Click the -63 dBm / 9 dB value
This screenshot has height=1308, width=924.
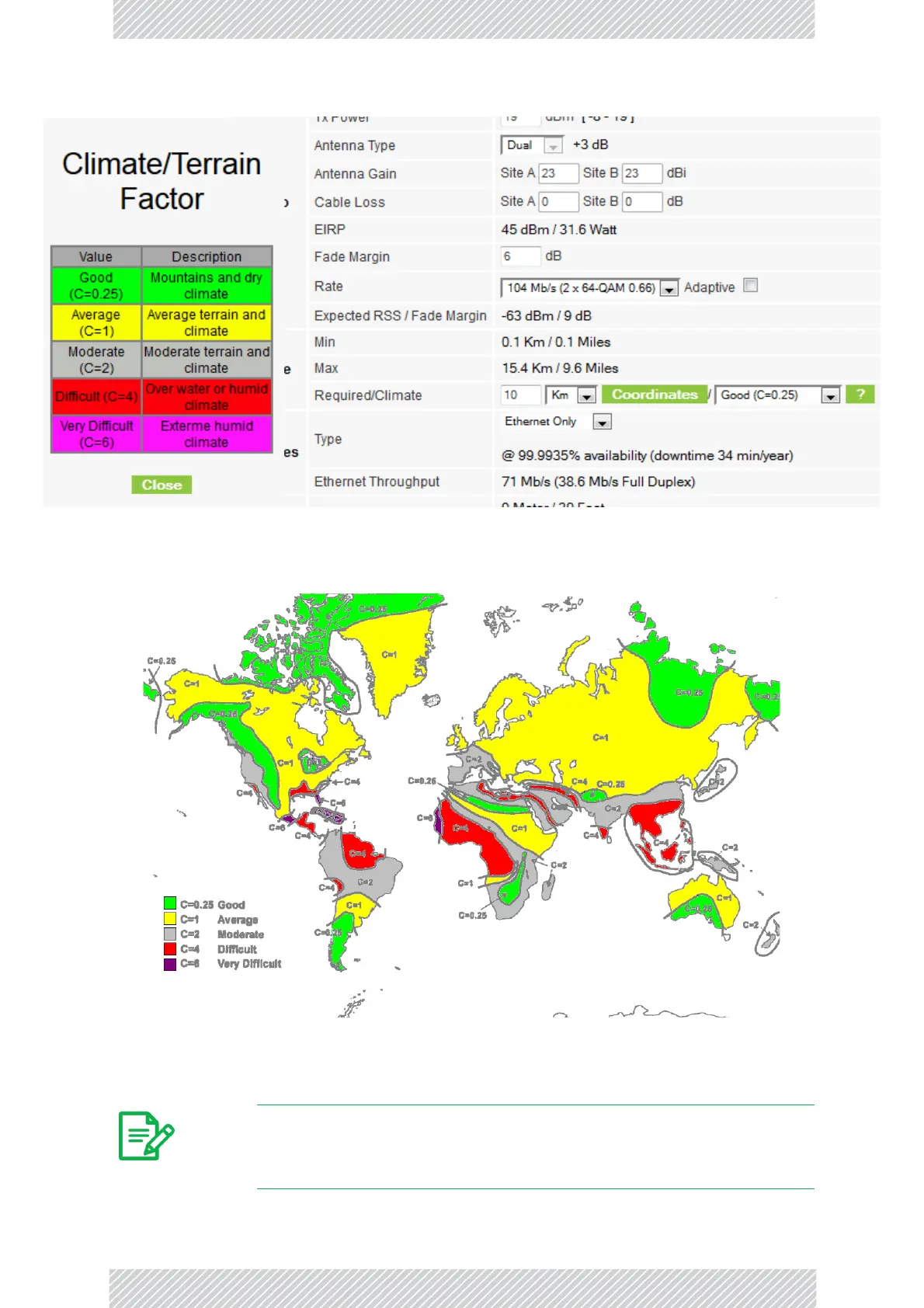(x=546, y=316)
